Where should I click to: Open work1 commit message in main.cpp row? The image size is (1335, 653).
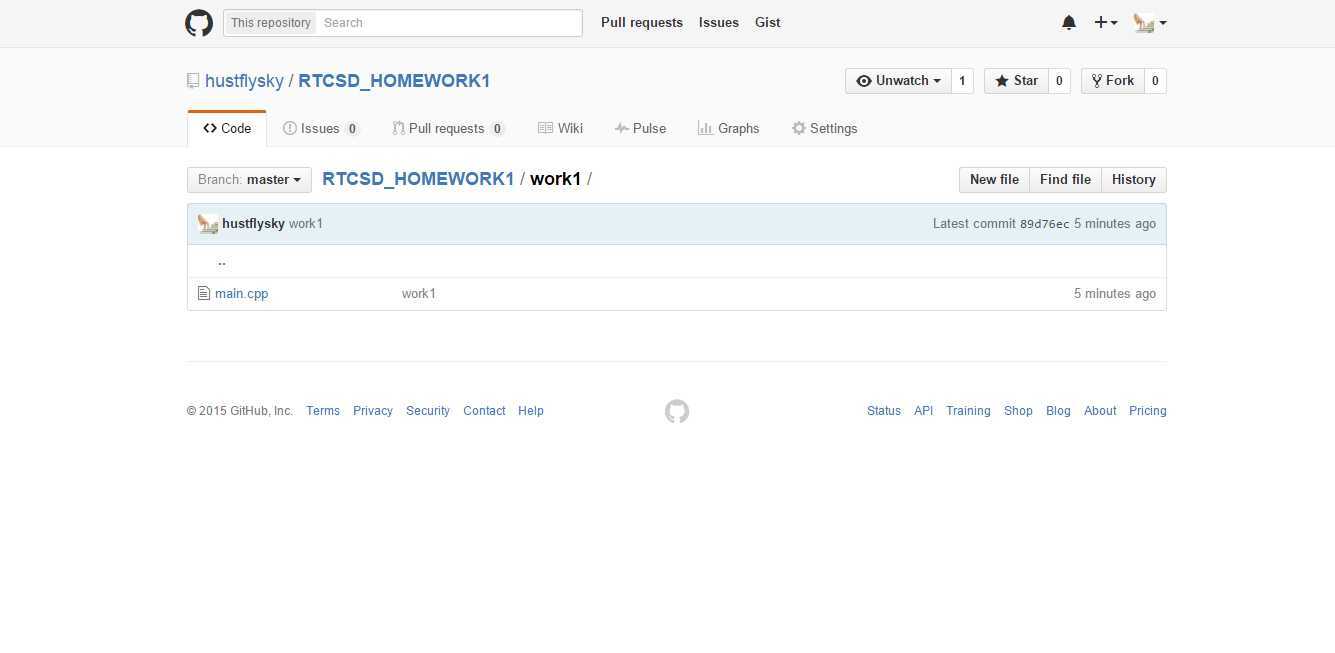tap(419, 294)
